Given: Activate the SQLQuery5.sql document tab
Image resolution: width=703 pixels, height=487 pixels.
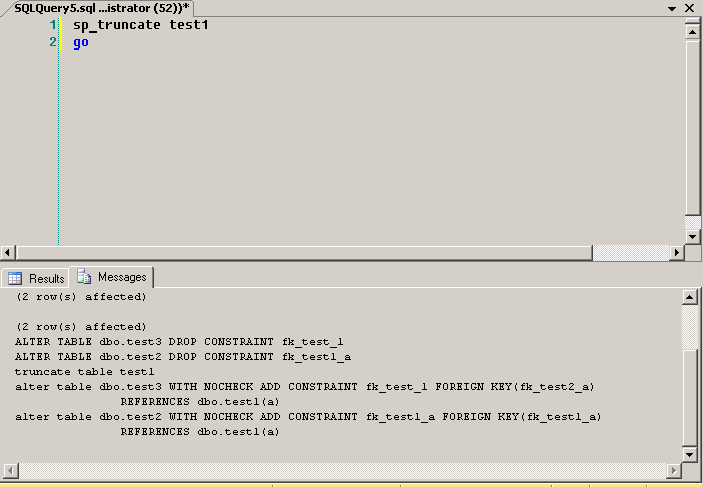Looking at the screenshot, I should 101,7.
